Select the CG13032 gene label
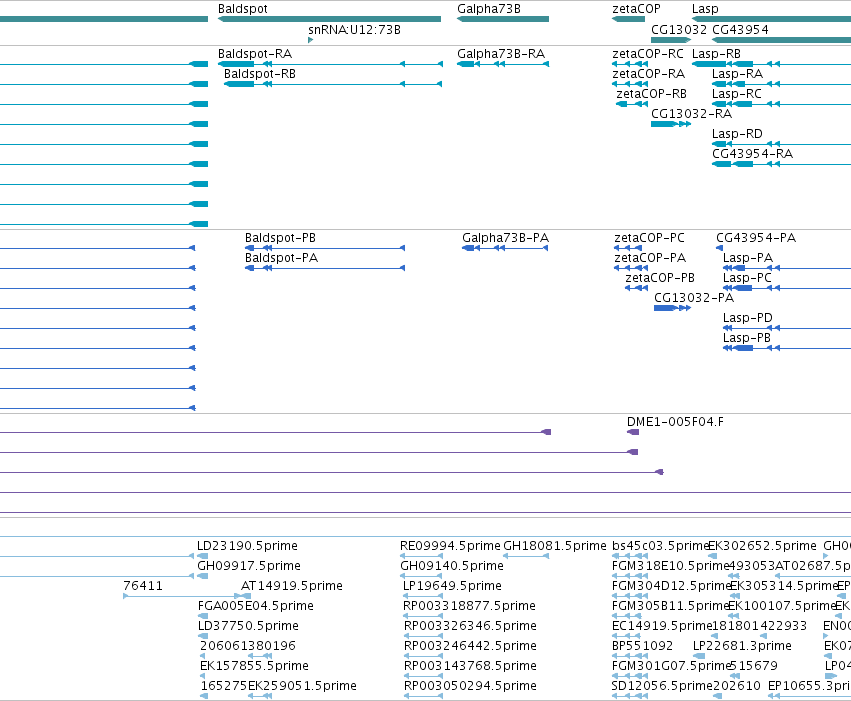The height and width of the screenshot is (701, 851). (x=679, y=30)
